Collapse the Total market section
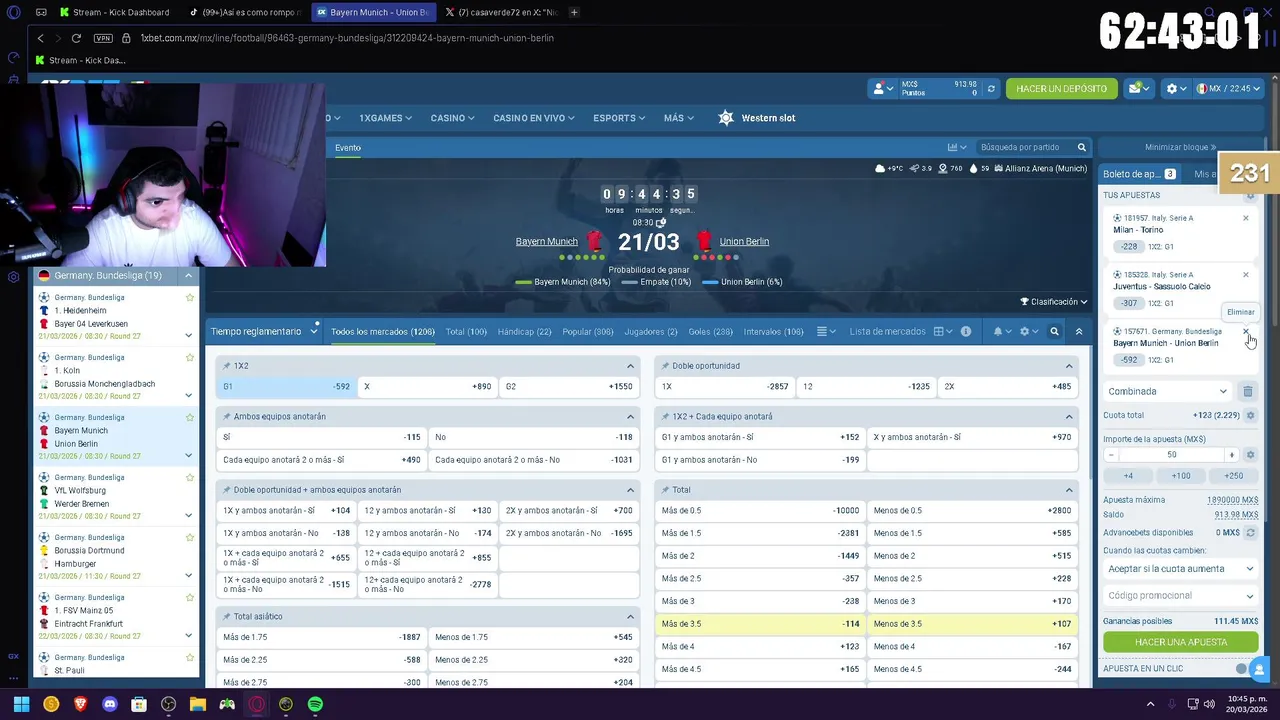Screen dimensions: 1280x720 (x=1069, y=490)
